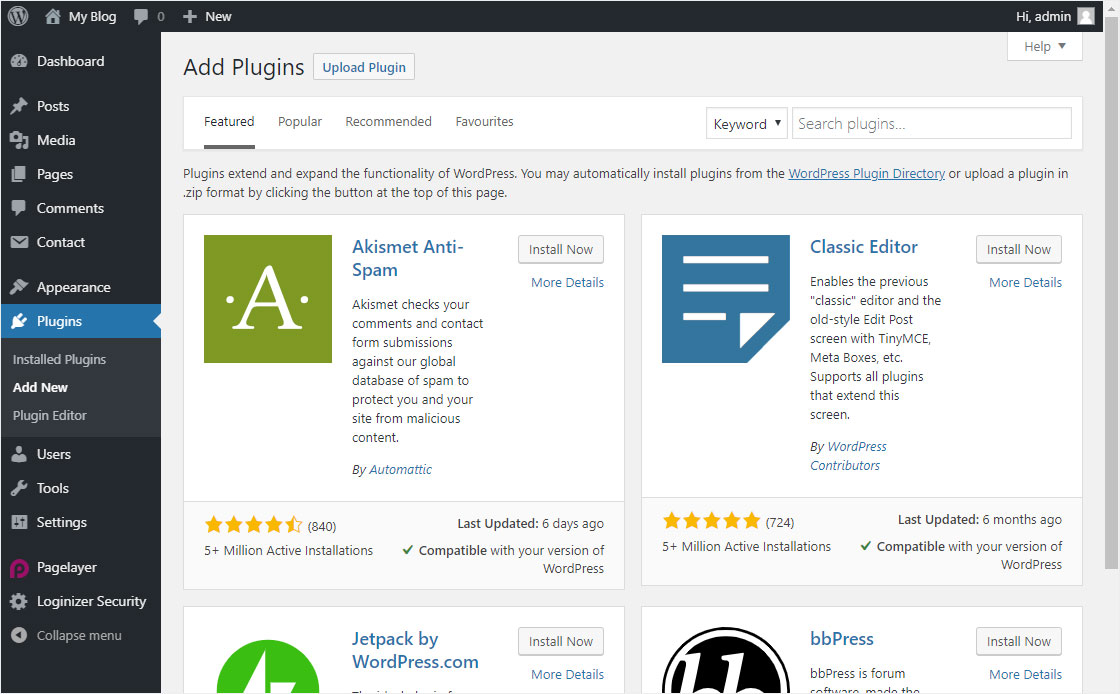Click the Collapse menu arrow icon
This screenshot has width=1120, height=694.
(19, 635)
